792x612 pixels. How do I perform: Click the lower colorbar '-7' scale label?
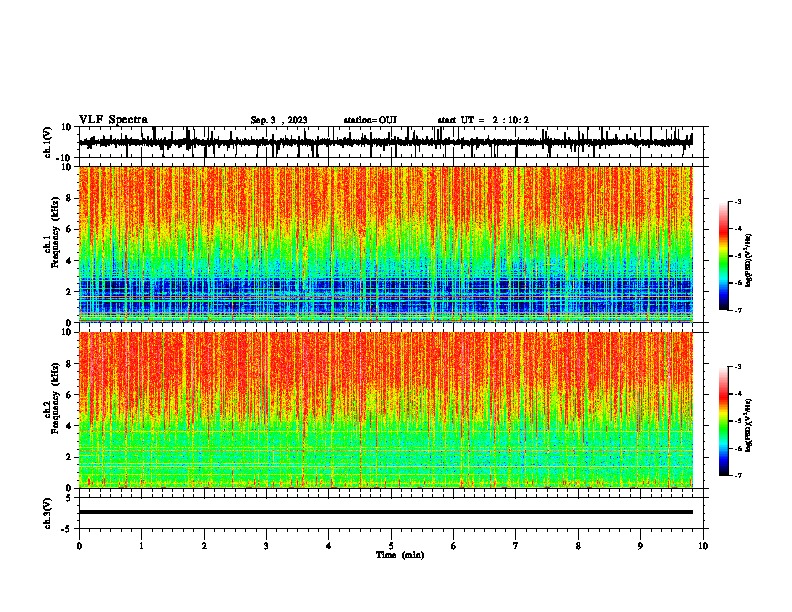pyautogui.click(x=737, y=476)
